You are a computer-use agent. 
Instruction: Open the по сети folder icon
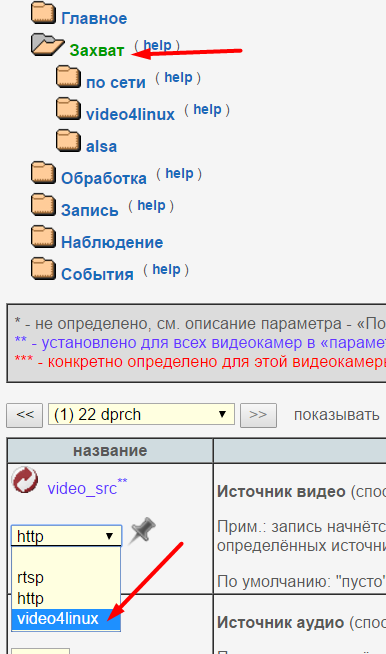point(68,77)
